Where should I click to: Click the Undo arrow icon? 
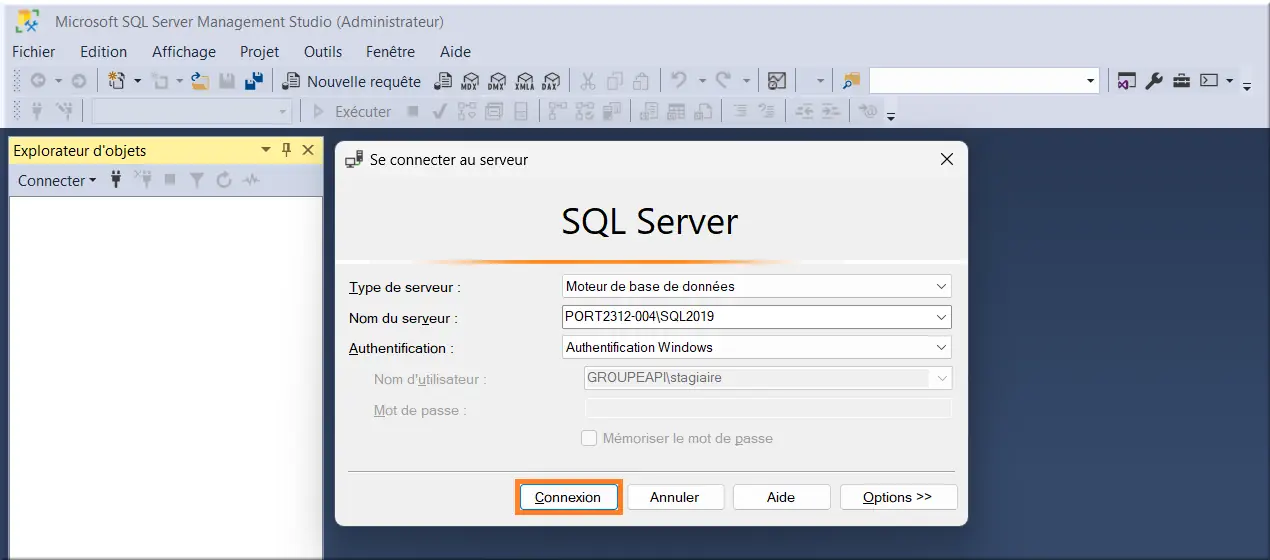(x=679, y=81)
